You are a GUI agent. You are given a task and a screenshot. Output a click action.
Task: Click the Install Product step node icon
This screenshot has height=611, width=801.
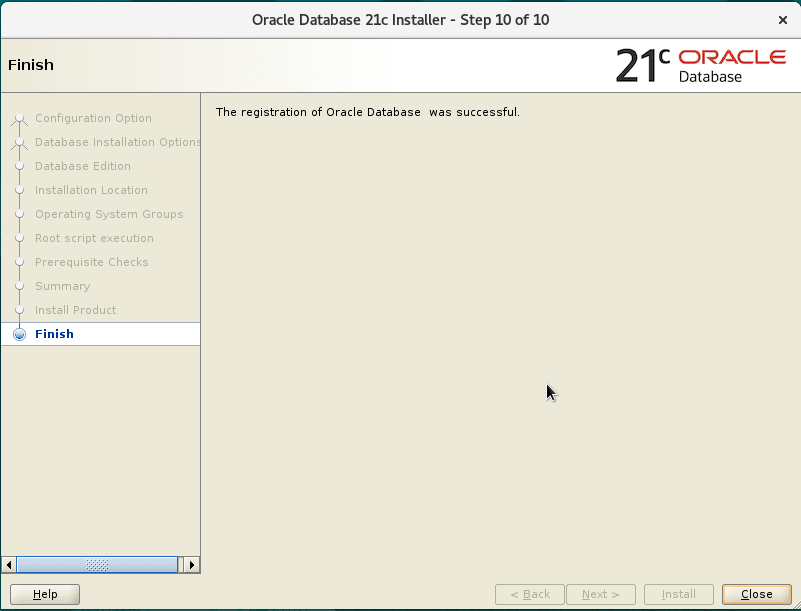pos(19,310)
